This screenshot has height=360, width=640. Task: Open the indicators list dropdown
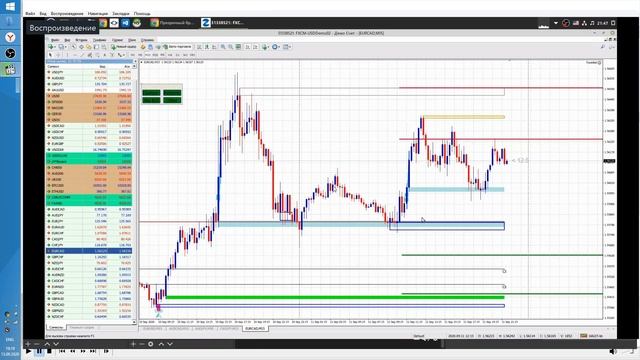(265, 47)
